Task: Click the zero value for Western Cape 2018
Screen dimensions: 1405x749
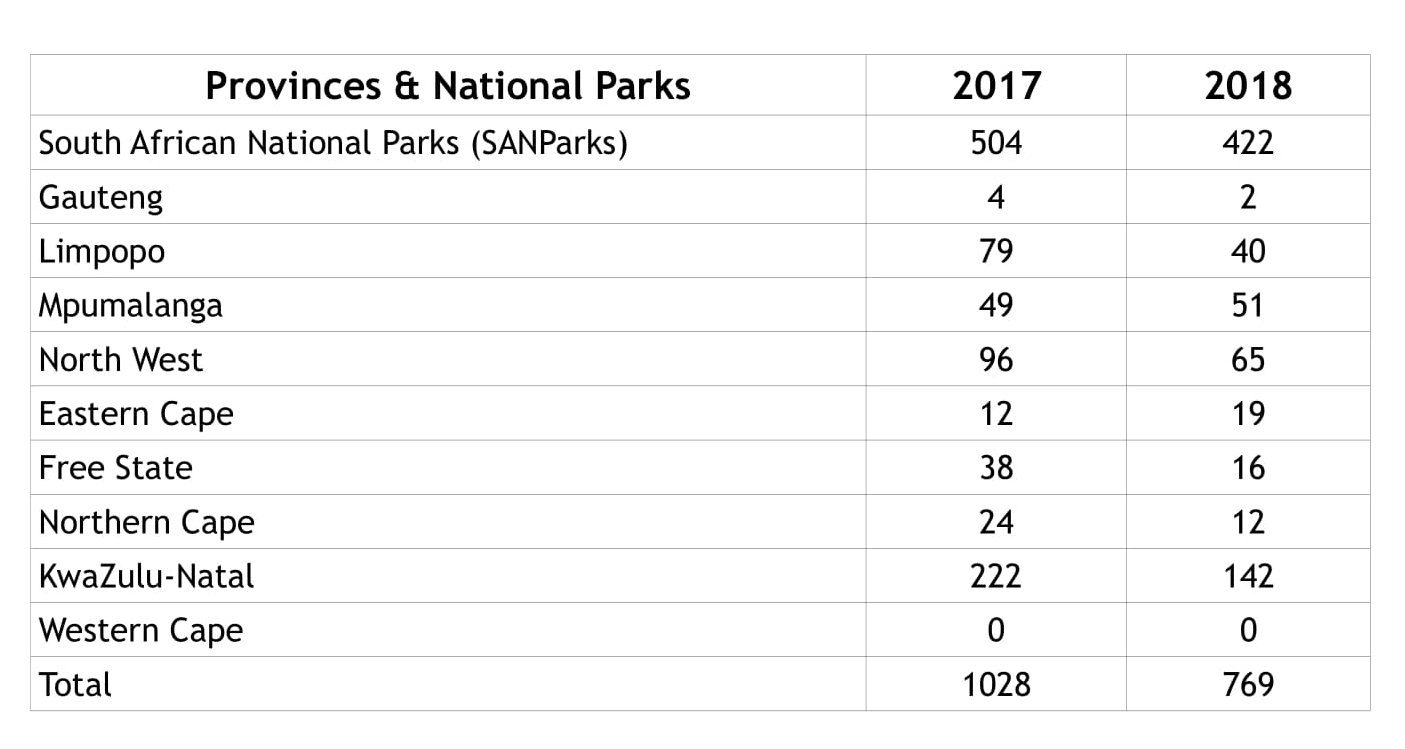Action: coord(1247,630)
